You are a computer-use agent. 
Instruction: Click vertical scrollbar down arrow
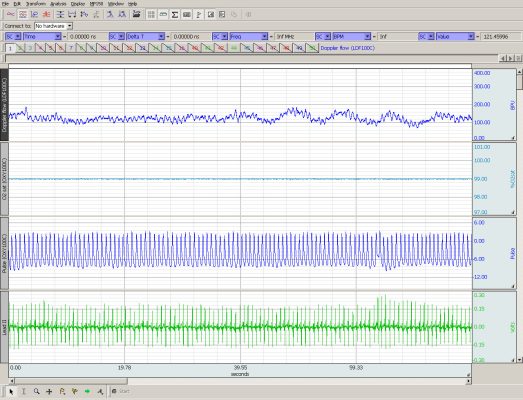(520, 360)
